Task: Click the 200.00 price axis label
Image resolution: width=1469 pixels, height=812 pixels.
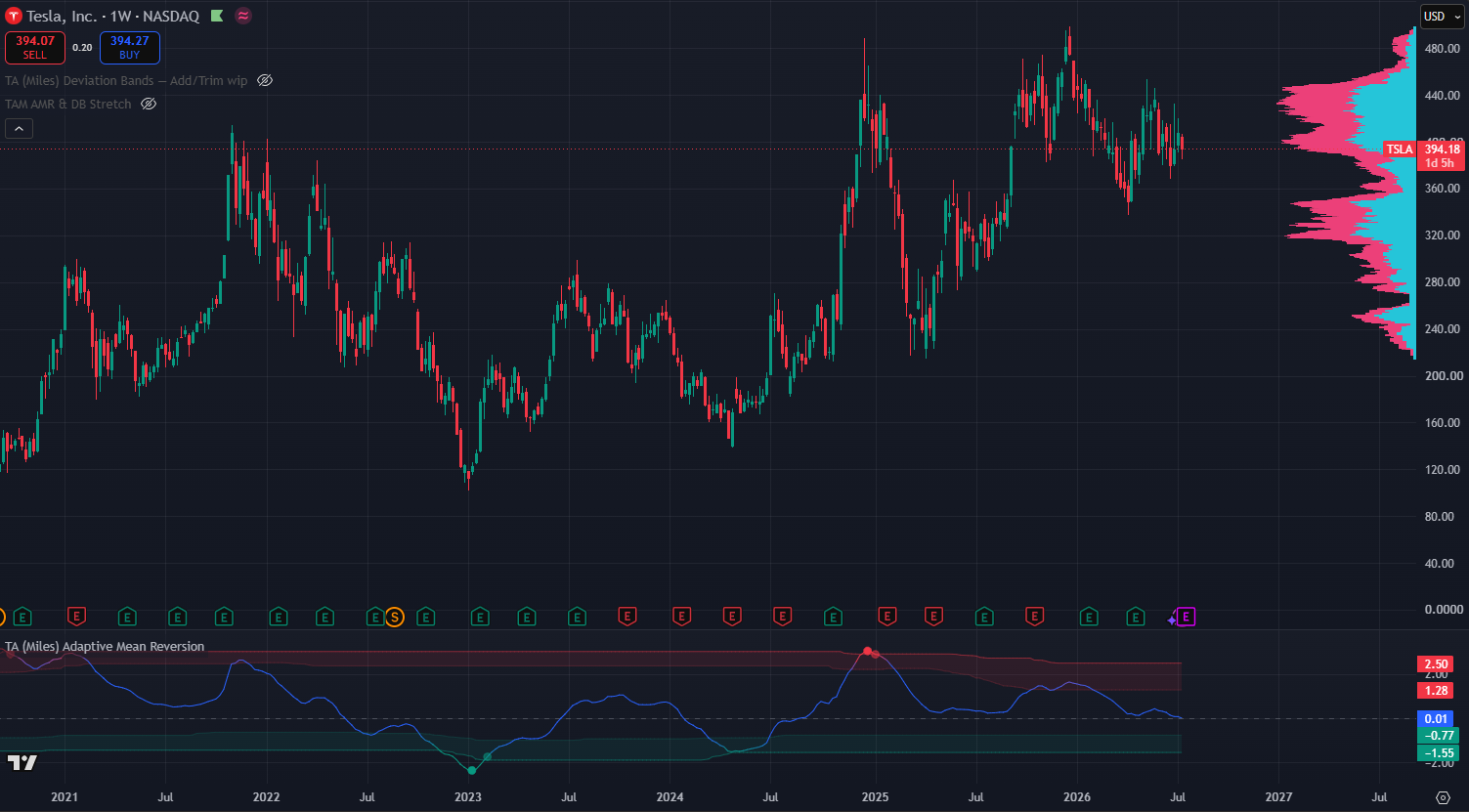Action: [1443, 376]
